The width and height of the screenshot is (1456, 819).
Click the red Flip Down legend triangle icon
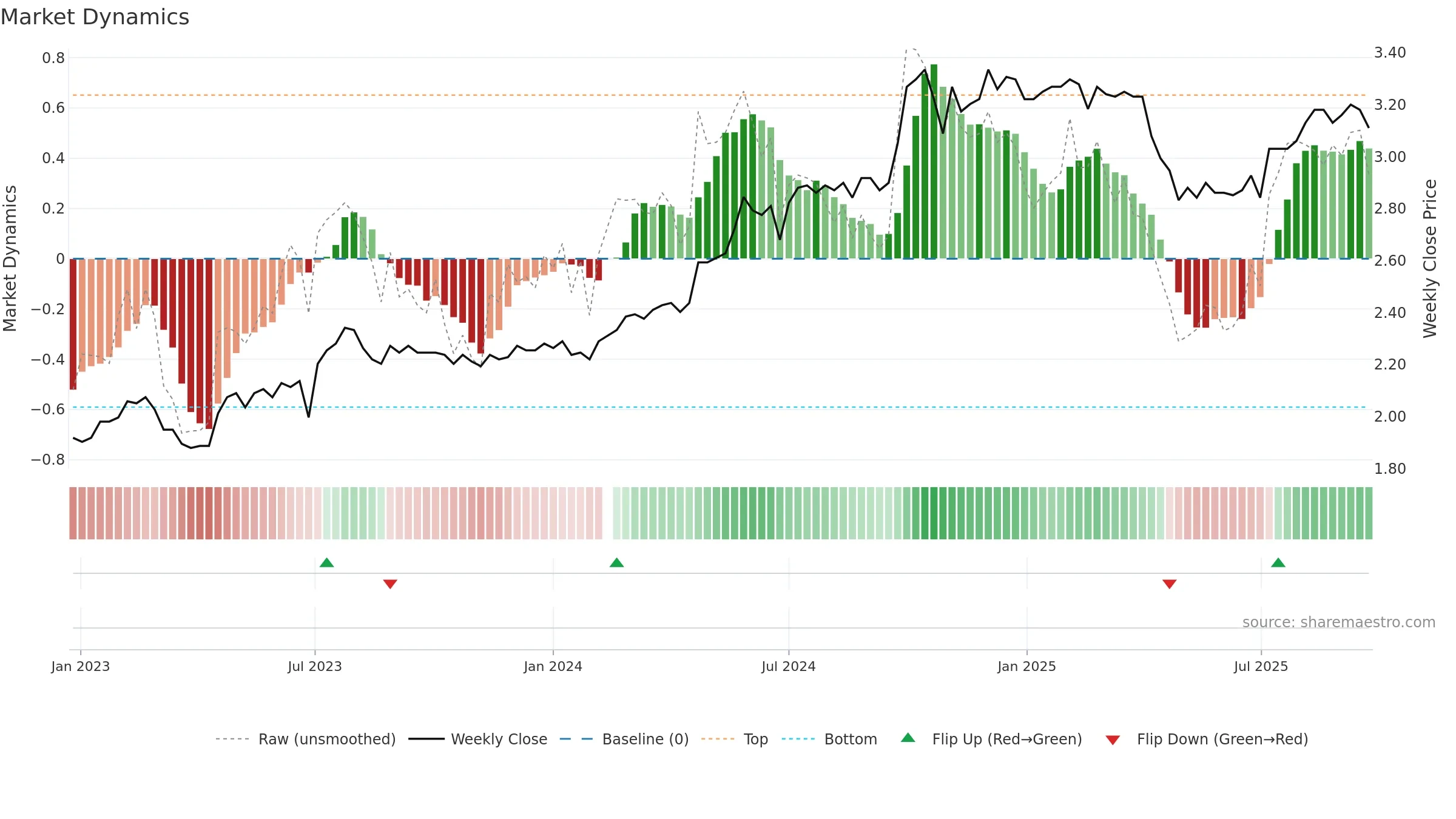point(1113,740)
